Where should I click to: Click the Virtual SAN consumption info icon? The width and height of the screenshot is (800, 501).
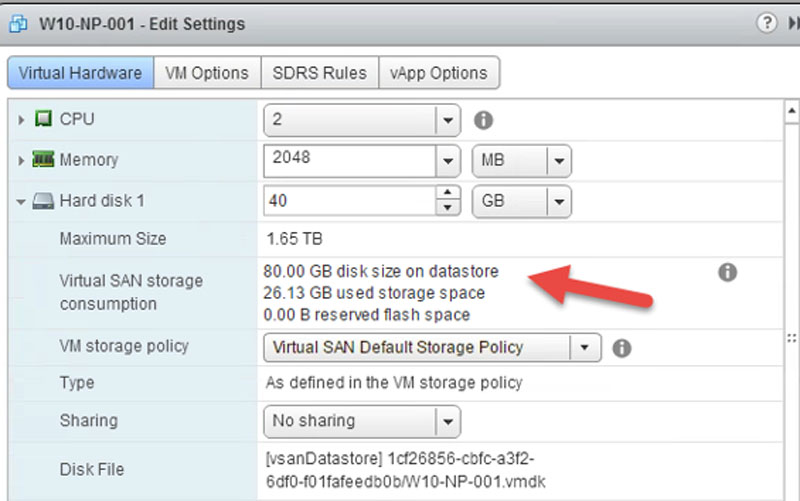point(728,272)
